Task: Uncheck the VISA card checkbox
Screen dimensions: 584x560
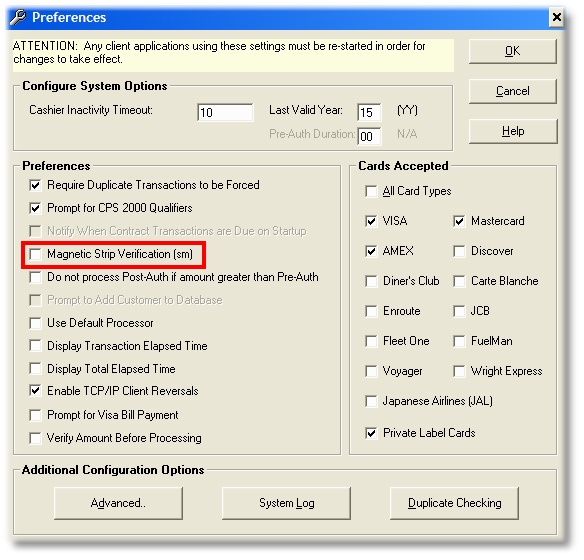Action: [x=371, y=221]
